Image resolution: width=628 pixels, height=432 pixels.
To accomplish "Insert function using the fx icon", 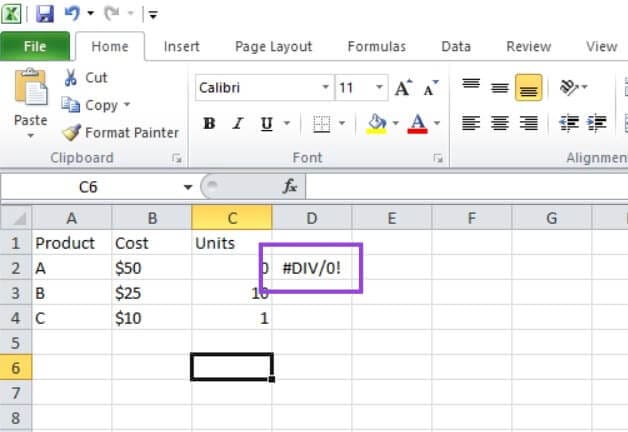I will pyautogui.click(x=290, y=187).
